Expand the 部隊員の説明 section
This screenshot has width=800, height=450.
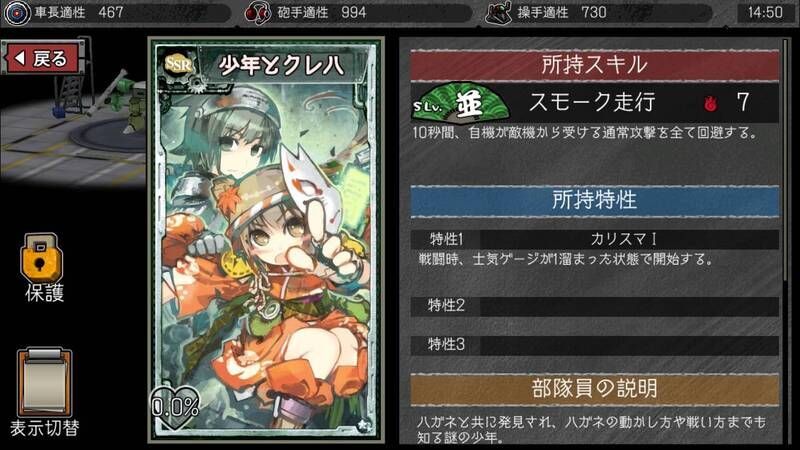[594, 389]
